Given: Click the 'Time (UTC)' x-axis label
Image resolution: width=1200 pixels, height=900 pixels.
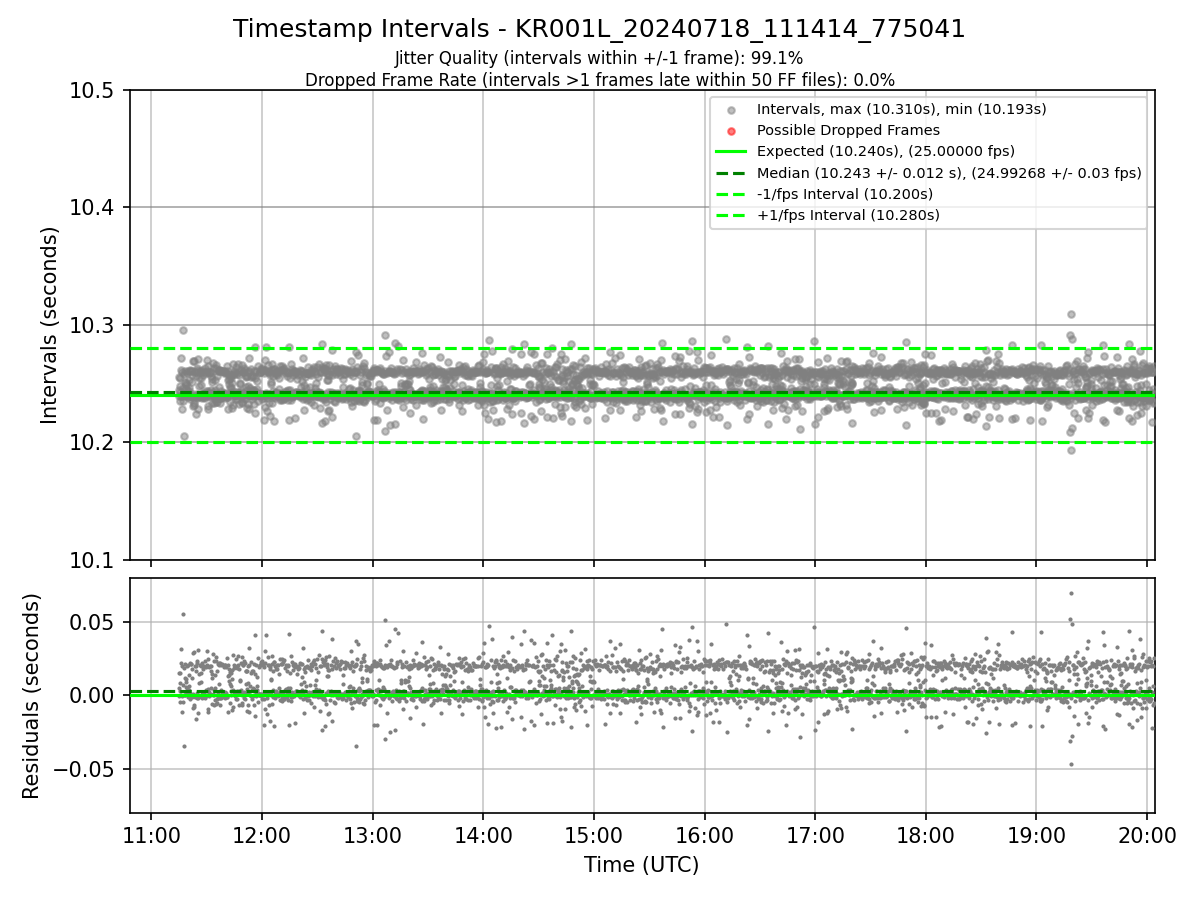Looking at the screenshot, I should pyautogui.click(x=641, y=865).
